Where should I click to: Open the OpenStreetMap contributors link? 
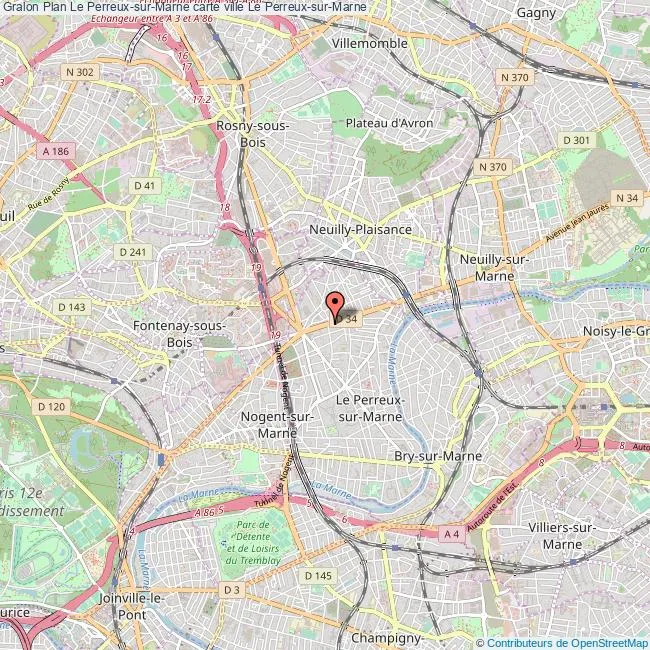click(563, 643)
